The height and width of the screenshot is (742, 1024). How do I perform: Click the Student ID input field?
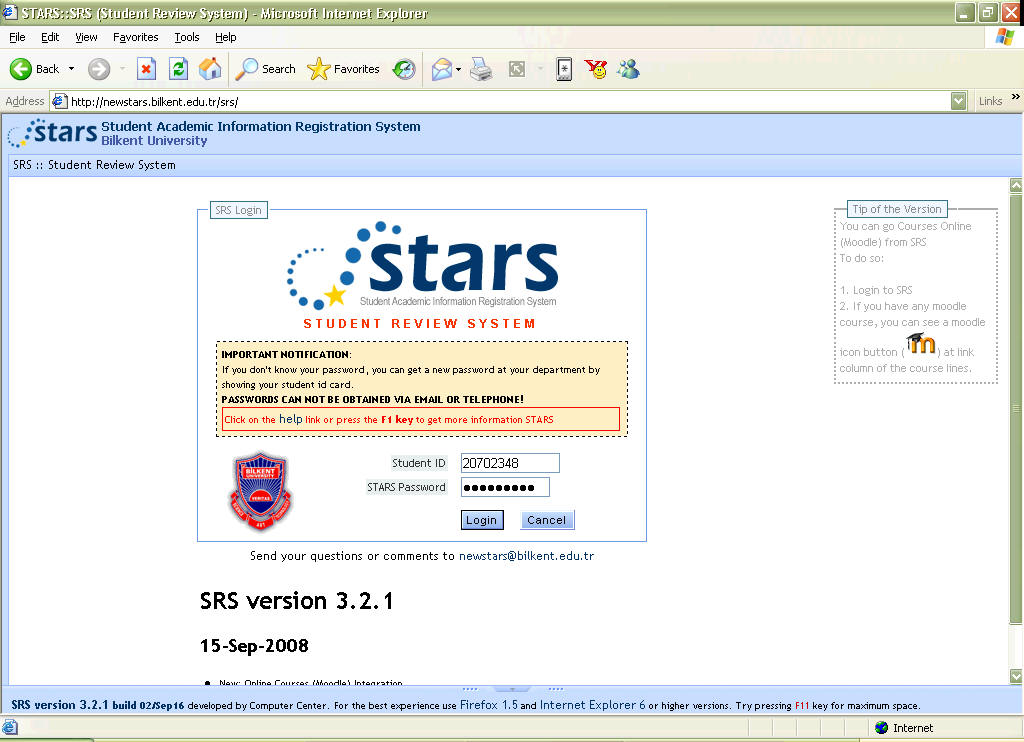pyautogui.click(x=510, y=463)
